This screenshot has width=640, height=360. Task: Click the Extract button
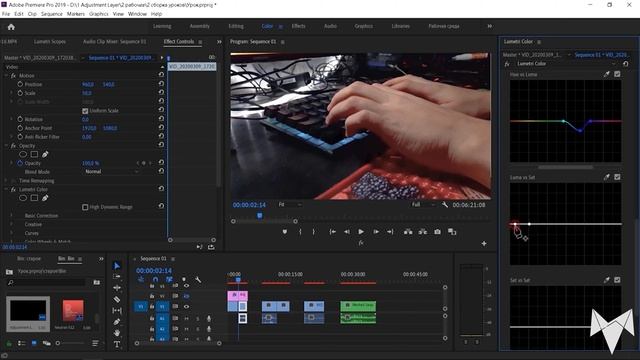[423, 232]
